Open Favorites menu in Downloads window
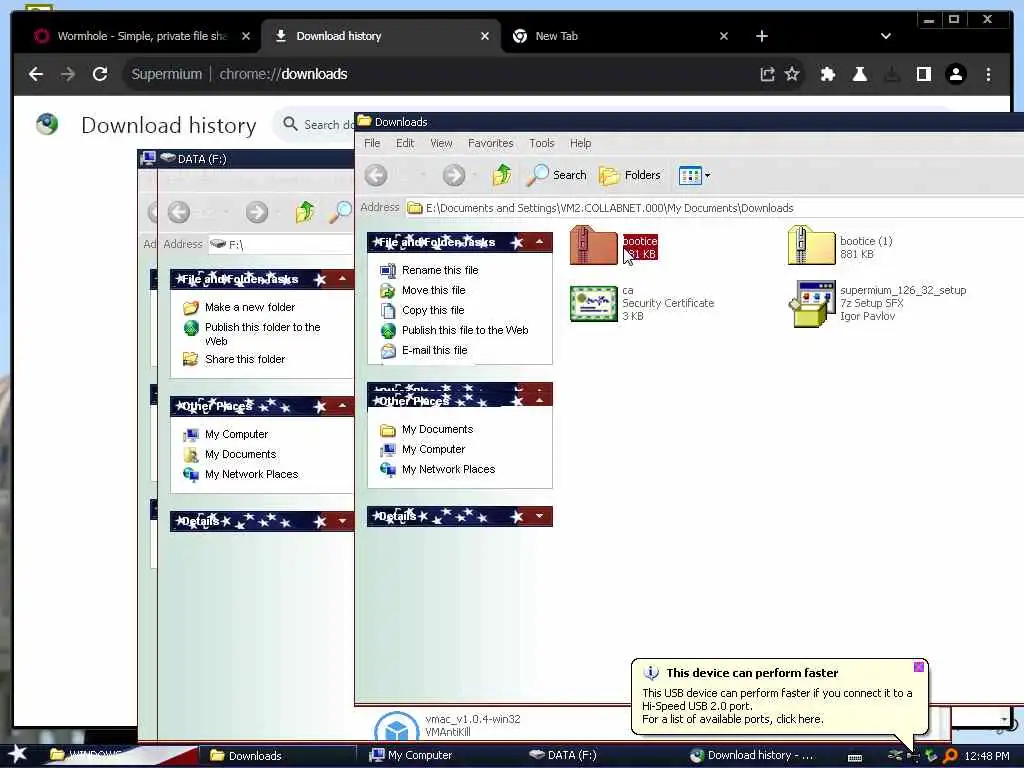The image size is (1024, 768). pos(490,143)
